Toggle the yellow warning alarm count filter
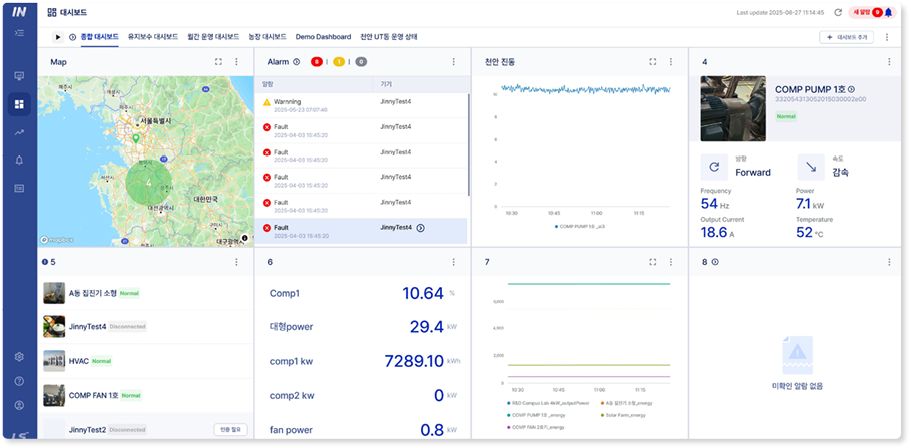The image size is (911, 448). coord(339,62)
